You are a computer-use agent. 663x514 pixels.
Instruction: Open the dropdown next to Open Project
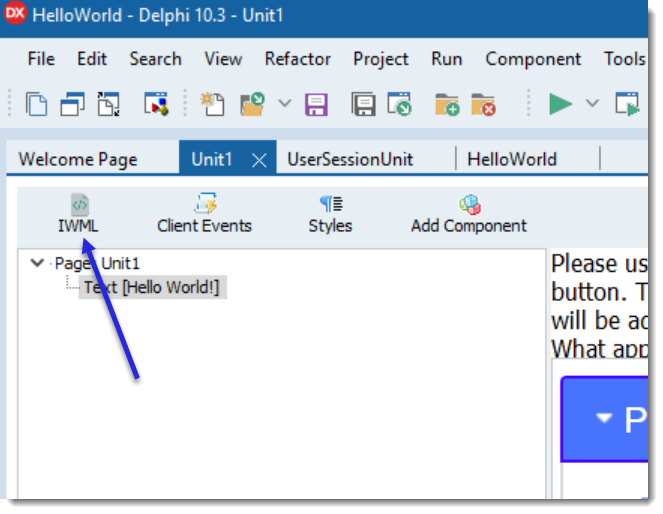click(x=284, y=103)
